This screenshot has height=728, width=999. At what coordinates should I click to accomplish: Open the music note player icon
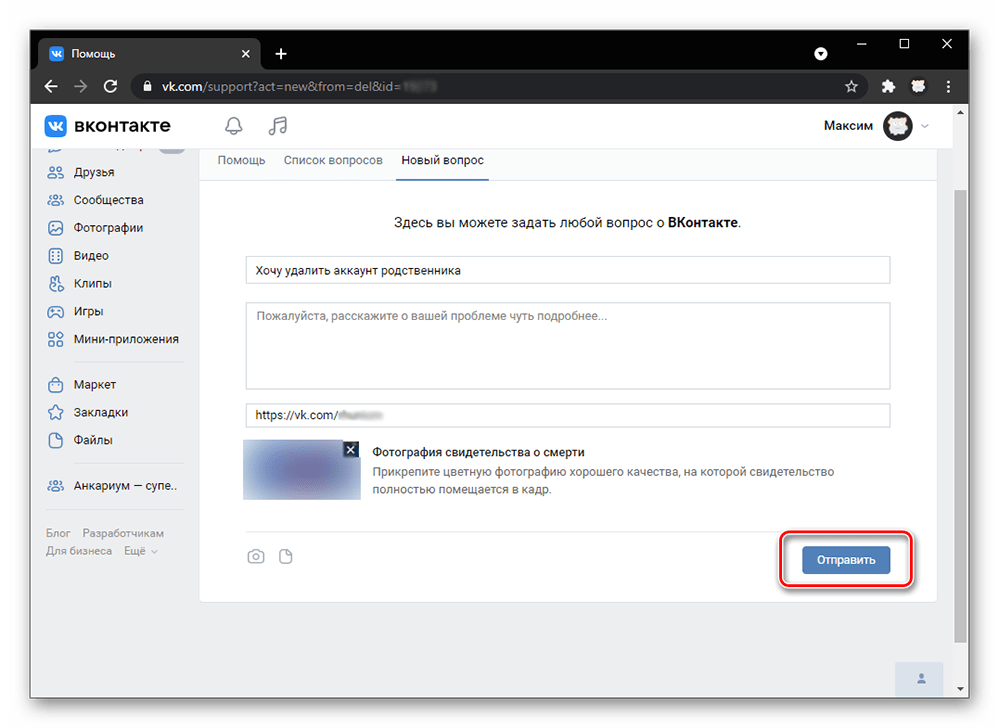[278, 125]
